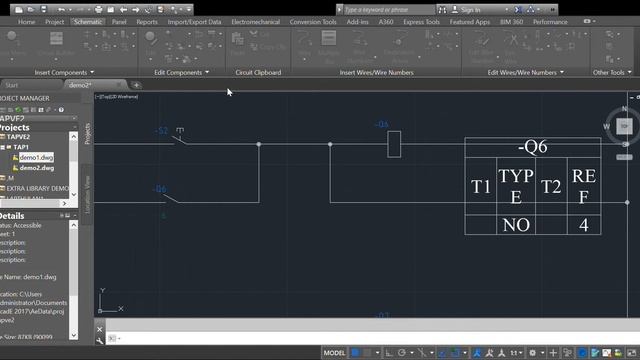Open the Icon Menu component tool
This screenshot has height=360, width=640.
[12, 43]
